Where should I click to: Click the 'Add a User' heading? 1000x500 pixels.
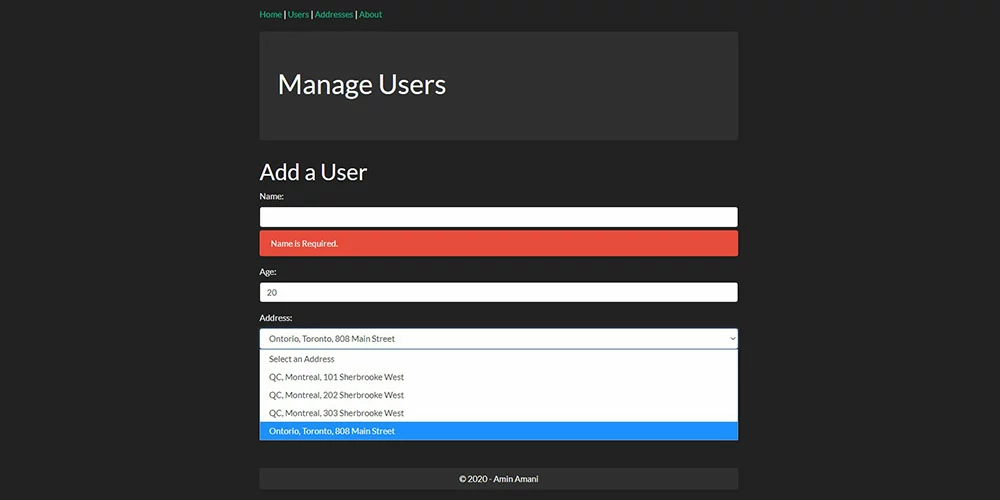313,172
